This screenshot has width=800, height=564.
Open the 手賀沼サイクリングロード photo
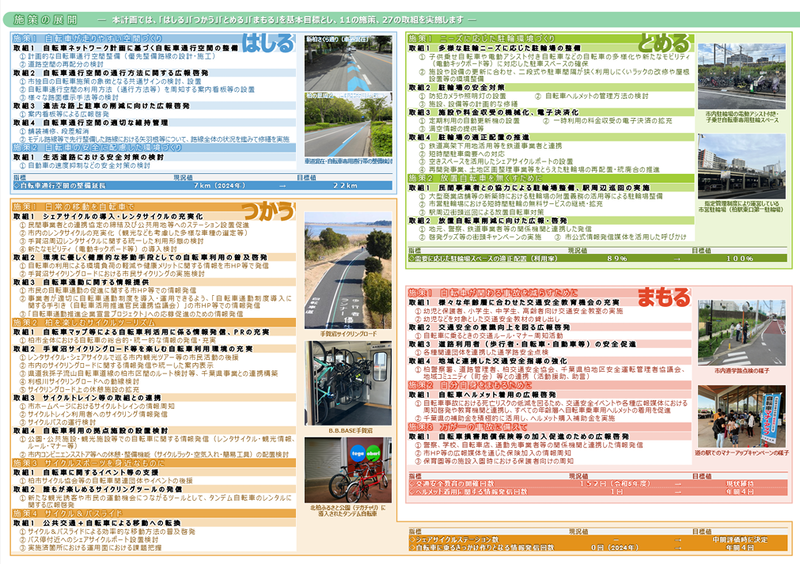pyautogui.click(x=348, y=271)
